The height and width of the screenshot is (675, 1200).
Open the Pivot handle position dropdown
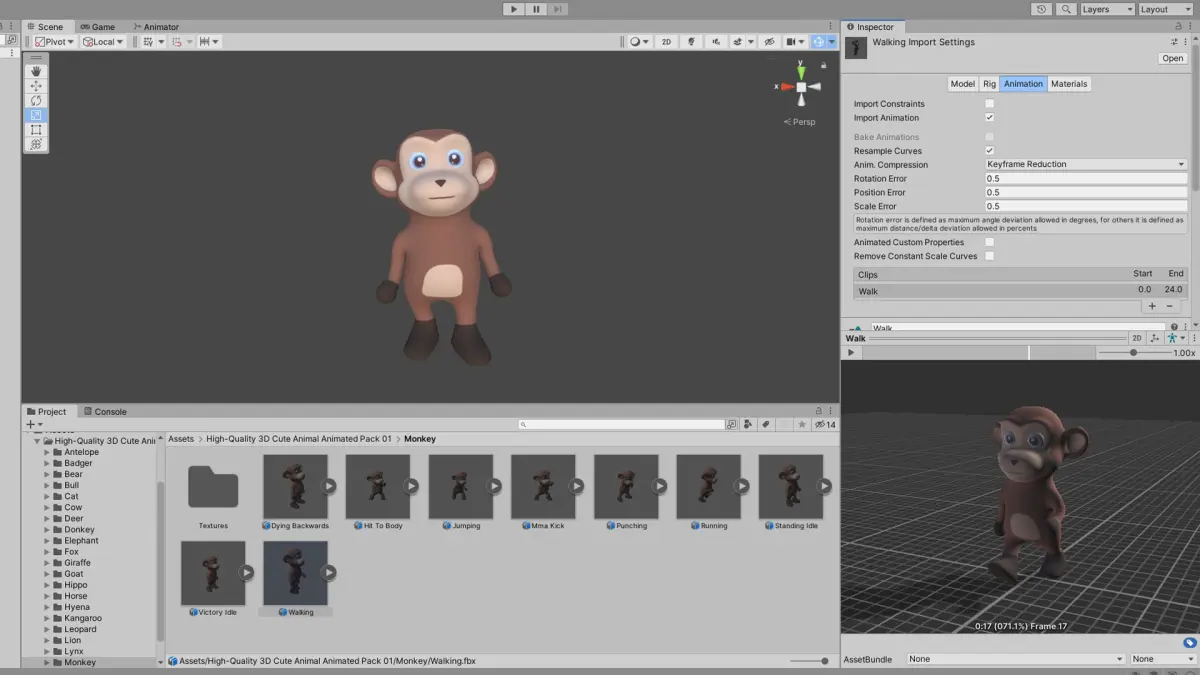[x=54, y=42]
